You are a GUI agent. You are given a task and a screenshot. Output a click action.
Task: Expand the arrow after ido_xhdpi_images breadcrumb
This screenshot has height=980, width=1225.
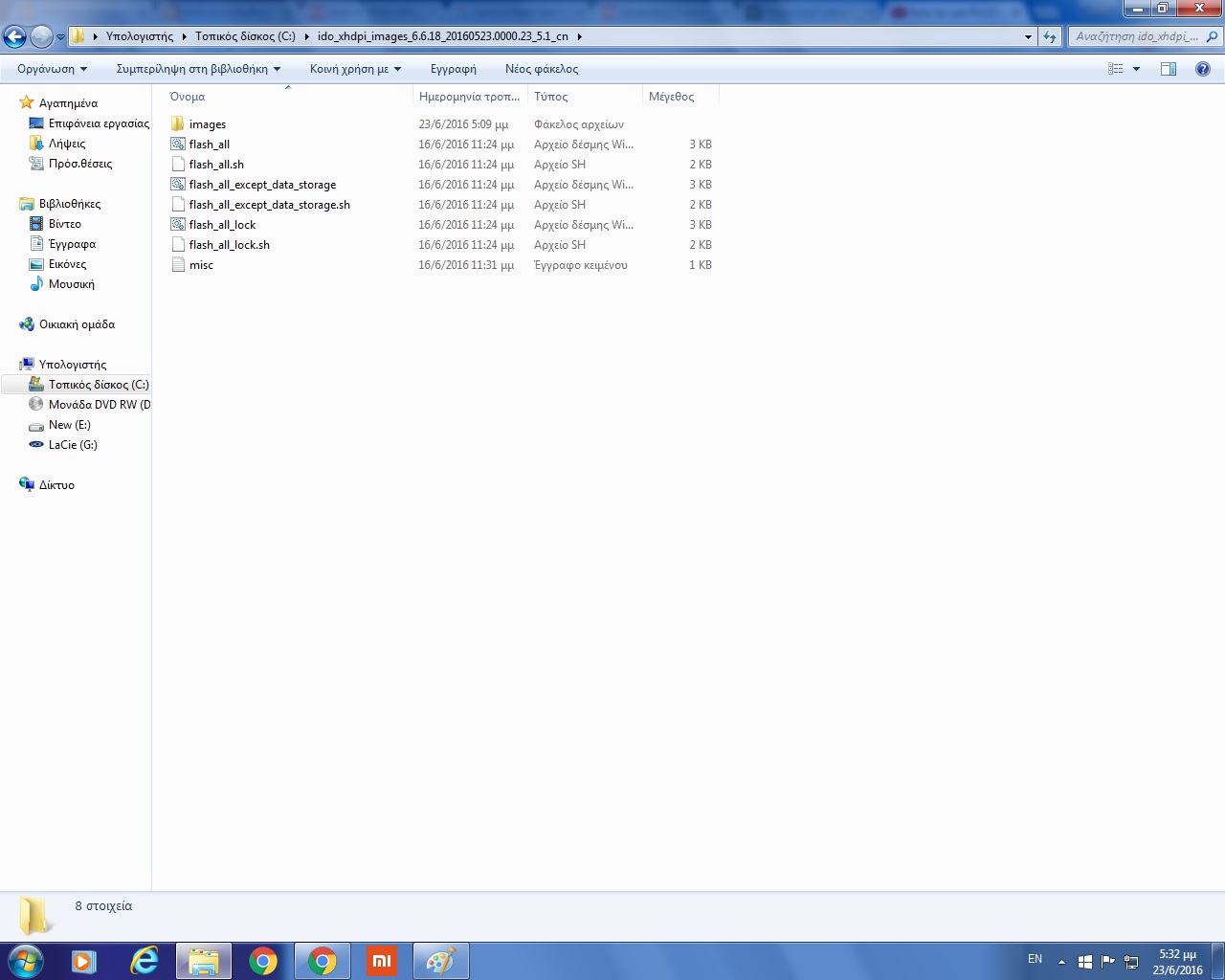[579, 36]
